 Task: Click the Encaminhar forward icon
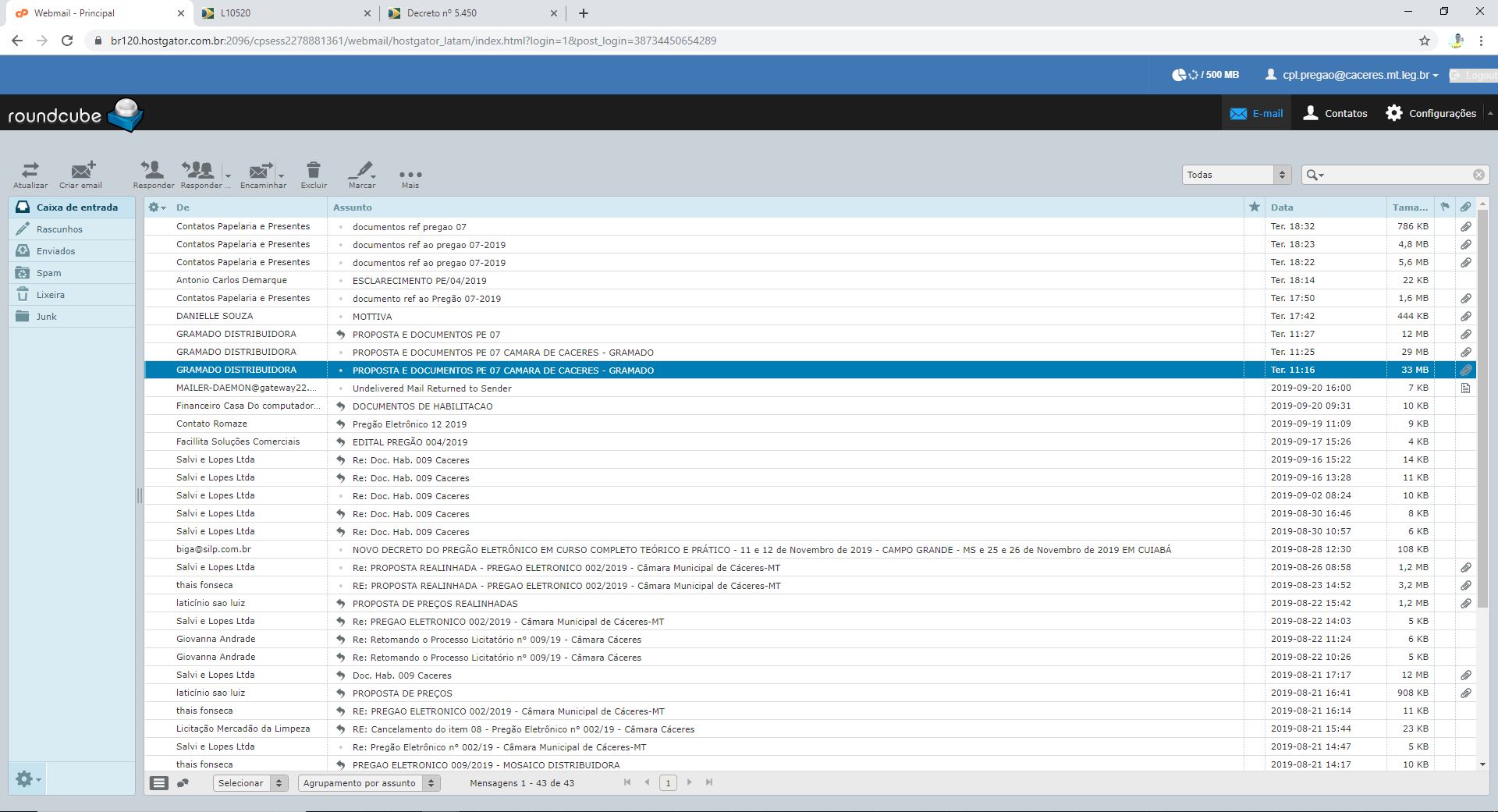(260, 170)
